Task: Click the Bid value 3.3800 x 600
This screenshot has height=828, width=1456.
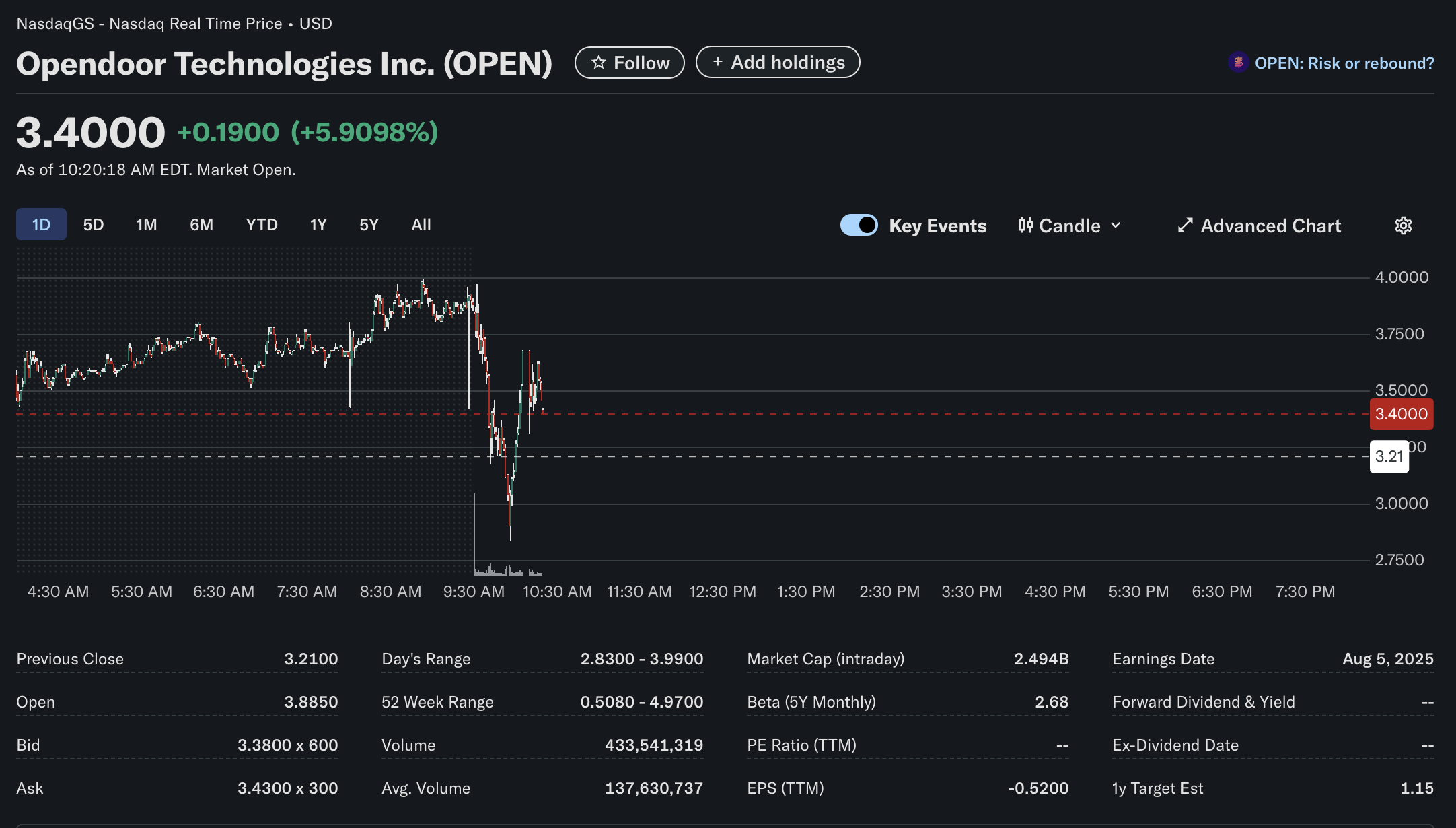Action: click(288, 745)
